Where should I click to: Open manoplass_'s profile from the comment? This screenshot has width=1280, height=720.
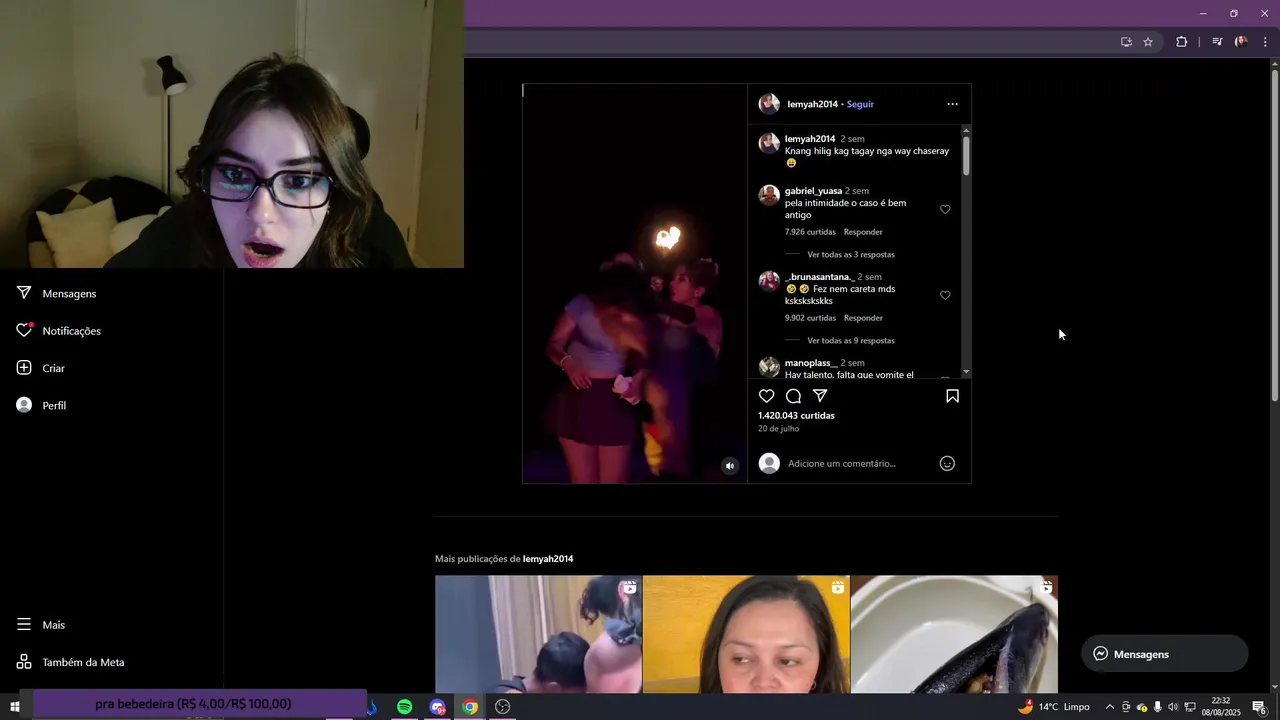coord(811,362)
